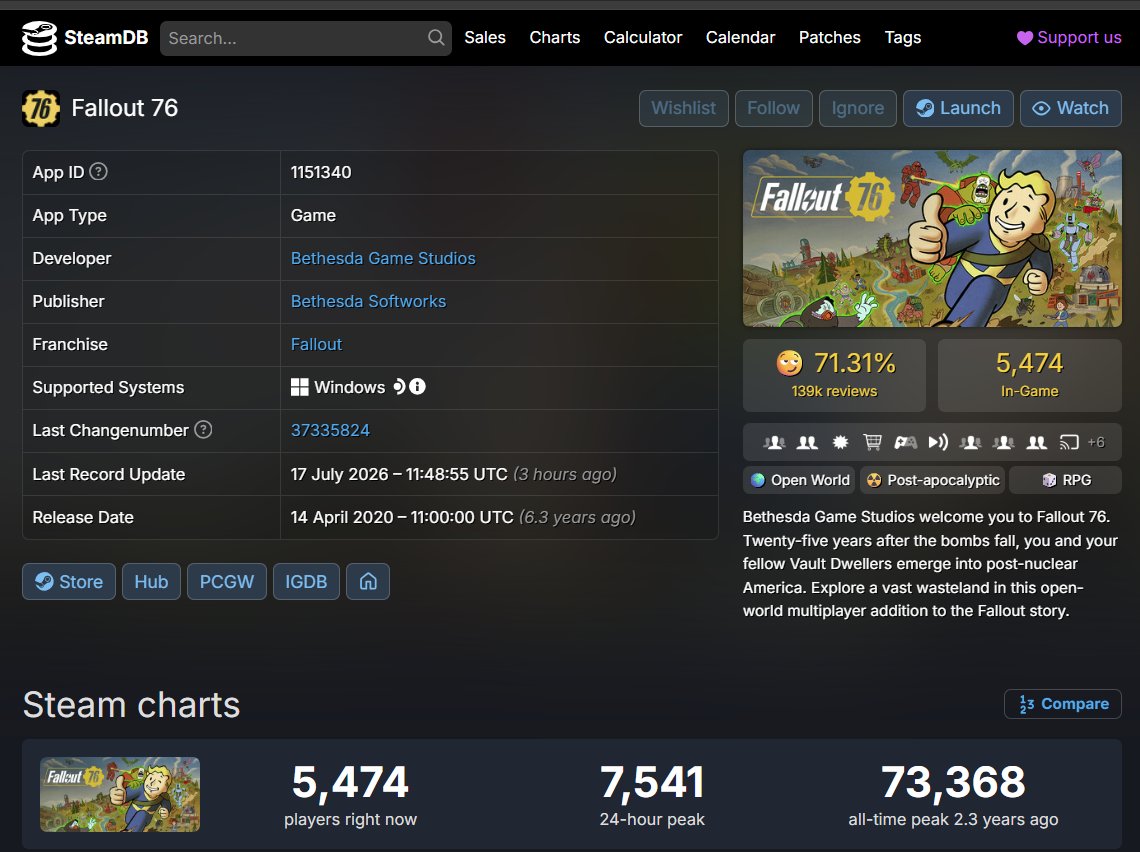Open the Sales menu

[485, 38]
